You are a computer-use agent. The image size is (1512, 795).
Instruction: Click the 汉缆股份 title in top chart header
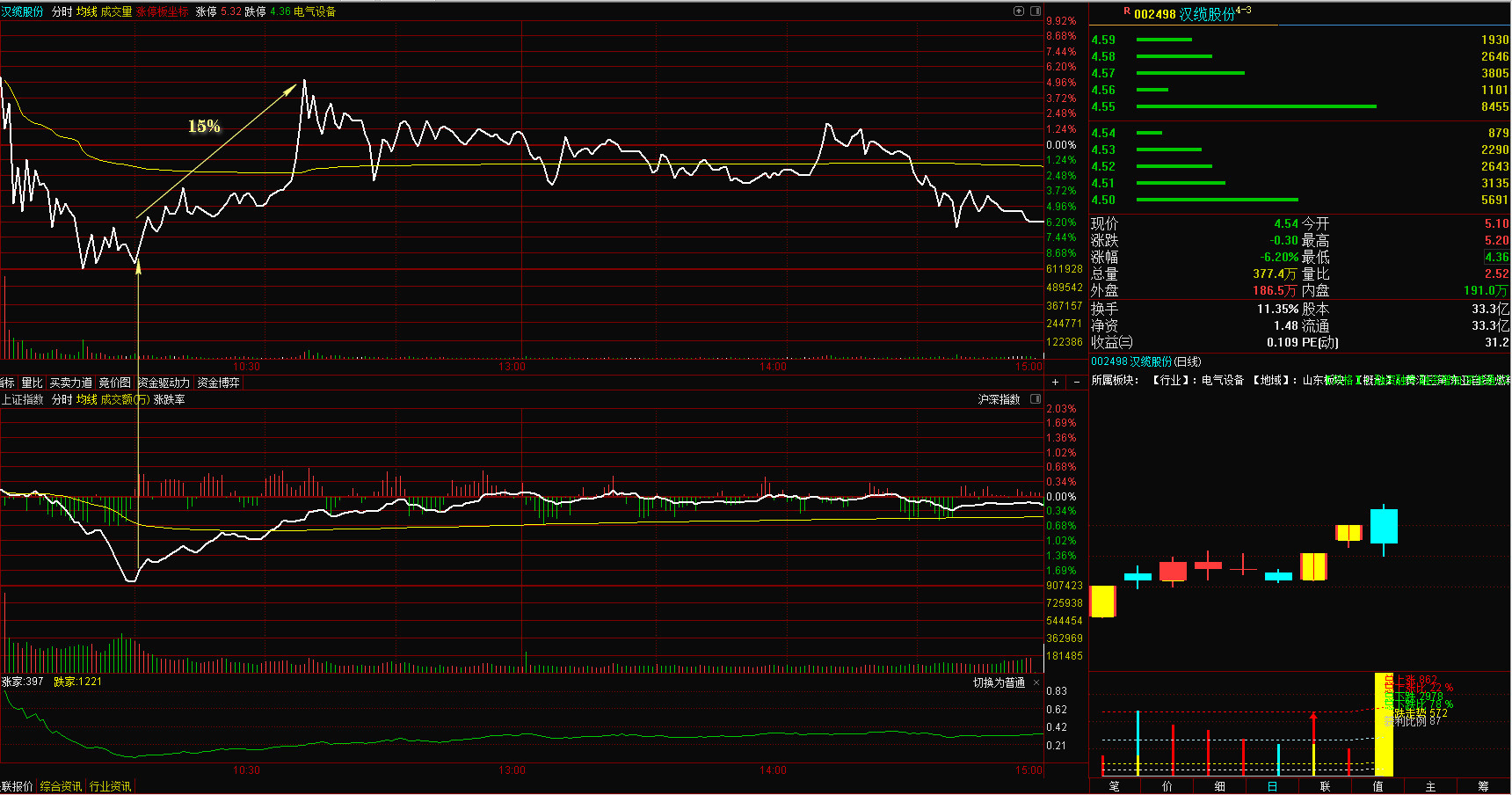(22, 11)
